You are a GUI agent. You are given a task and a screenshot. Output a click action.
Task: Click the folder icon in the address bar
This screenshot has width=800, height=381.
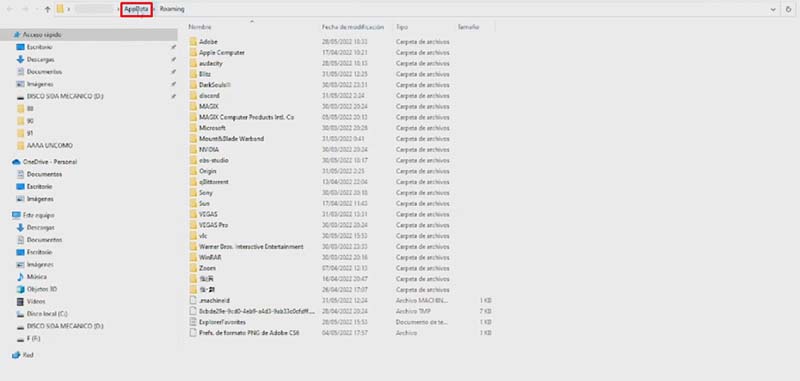[60, 9]
